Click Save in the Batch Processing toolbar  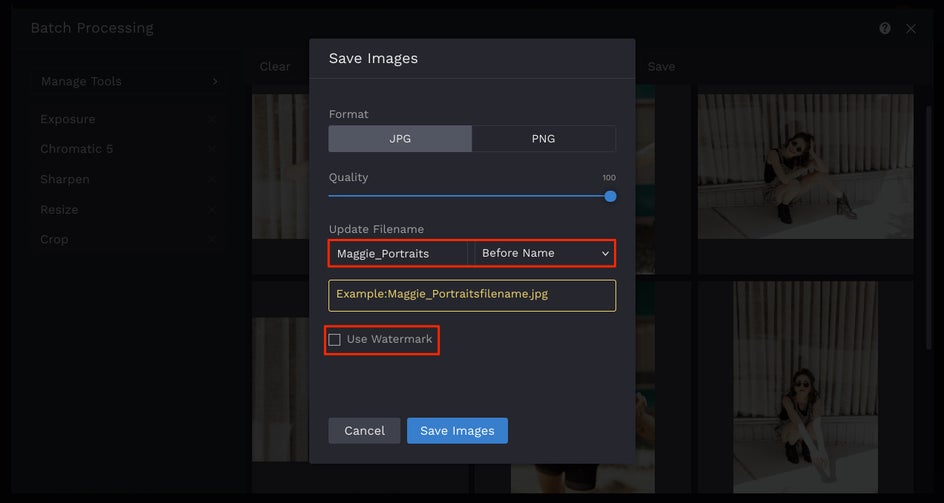click(661, 67)
